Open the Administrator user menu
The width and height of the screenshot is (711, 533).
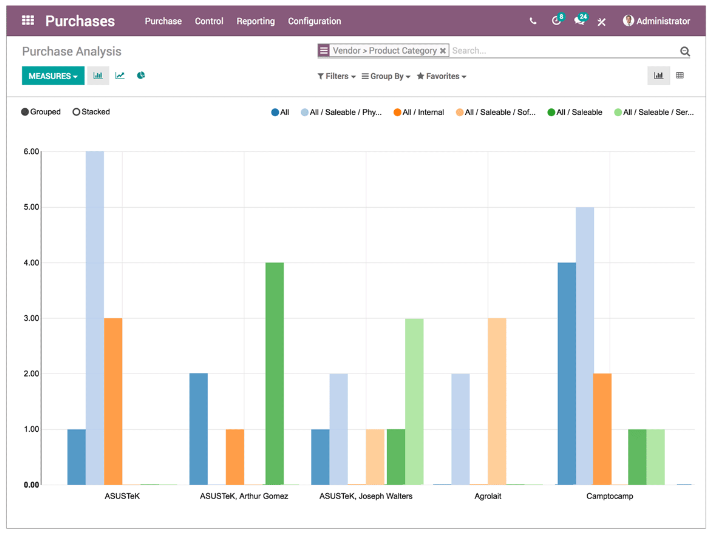click(657, 21)
